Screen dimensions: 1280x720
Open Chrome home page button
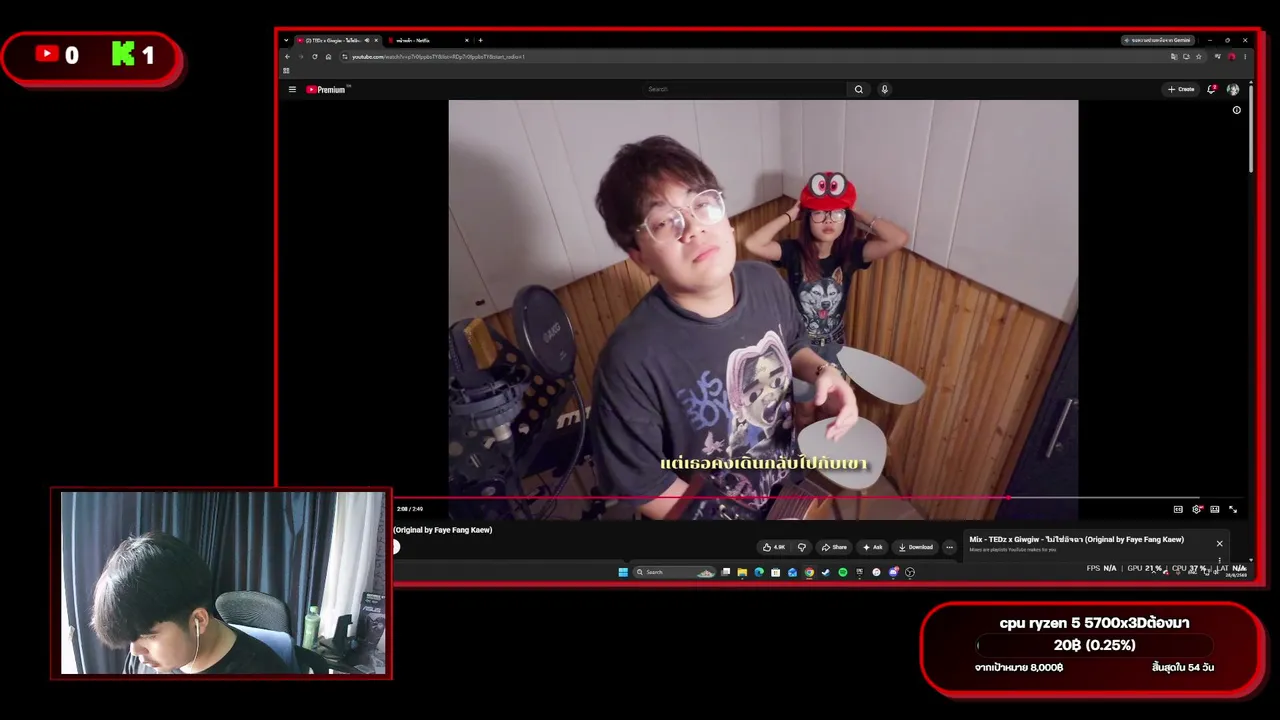[x=328, y=57]
